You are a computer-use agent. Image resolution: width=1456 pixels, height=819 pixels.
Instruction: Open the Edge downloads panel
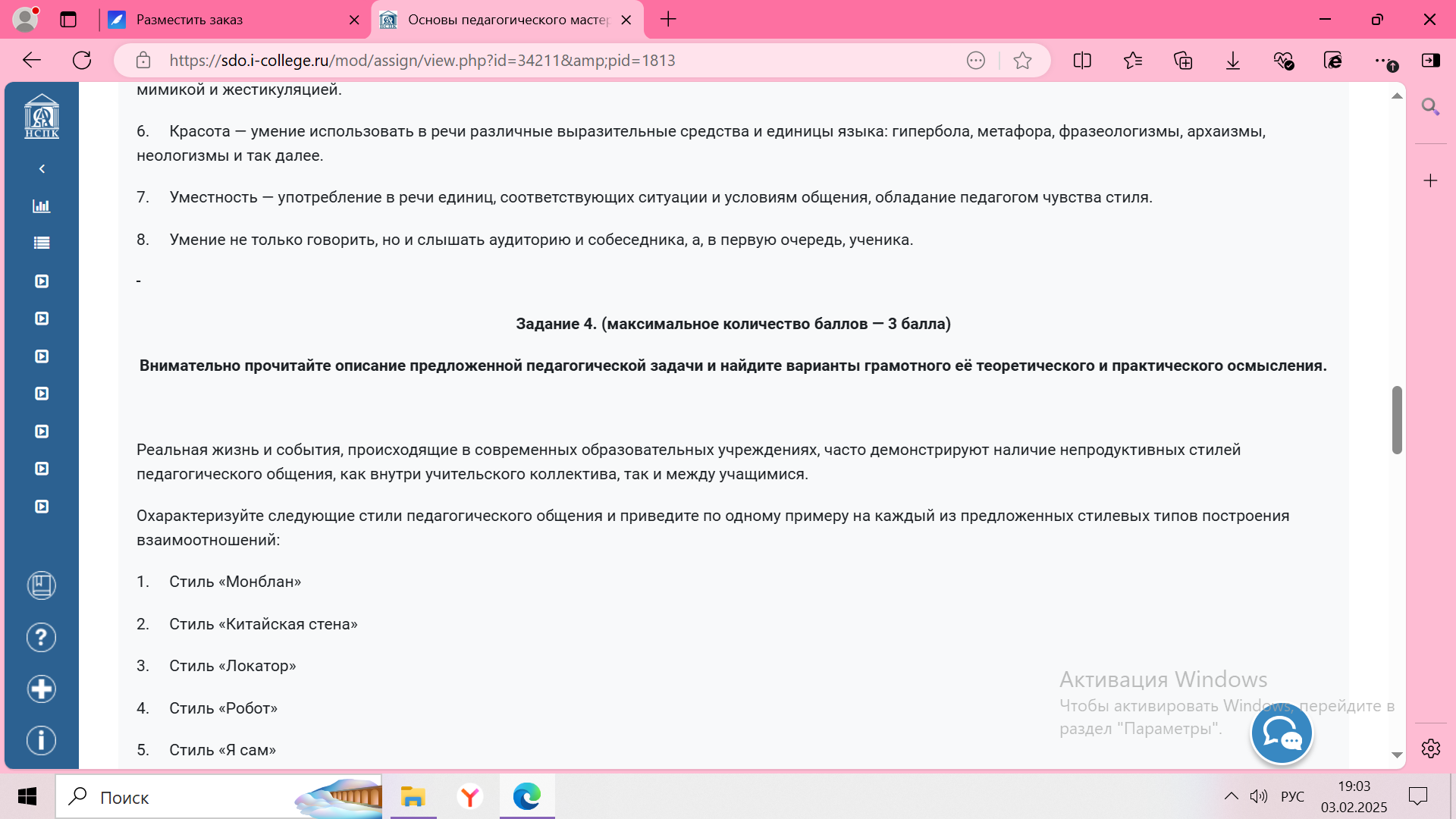[1233, 61]
